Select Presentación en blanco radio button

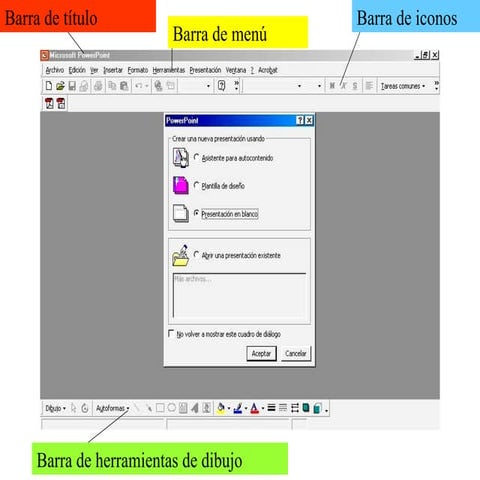coord(196,213)
